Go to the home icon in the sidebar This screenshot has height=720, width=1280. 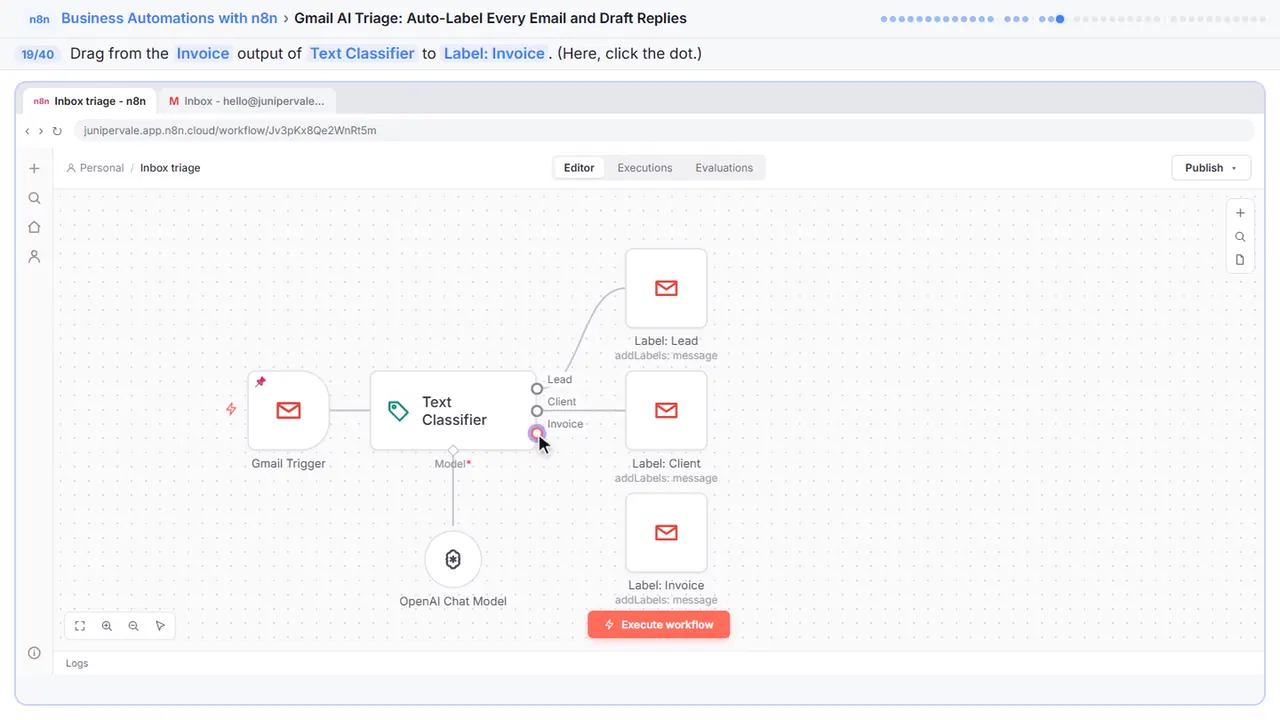pyautogui.click(x=34, y=227)
